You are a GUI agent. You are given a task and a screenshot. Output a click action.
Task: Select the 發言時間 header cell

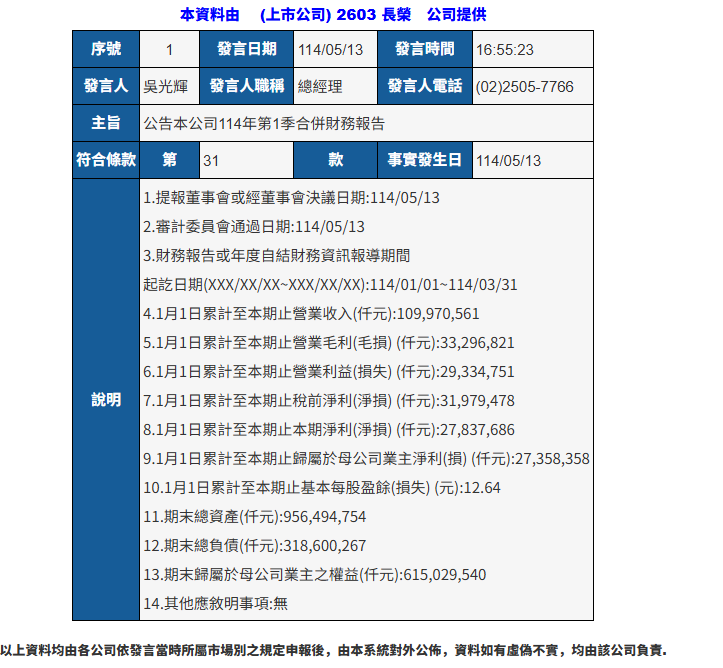(425, 49)
